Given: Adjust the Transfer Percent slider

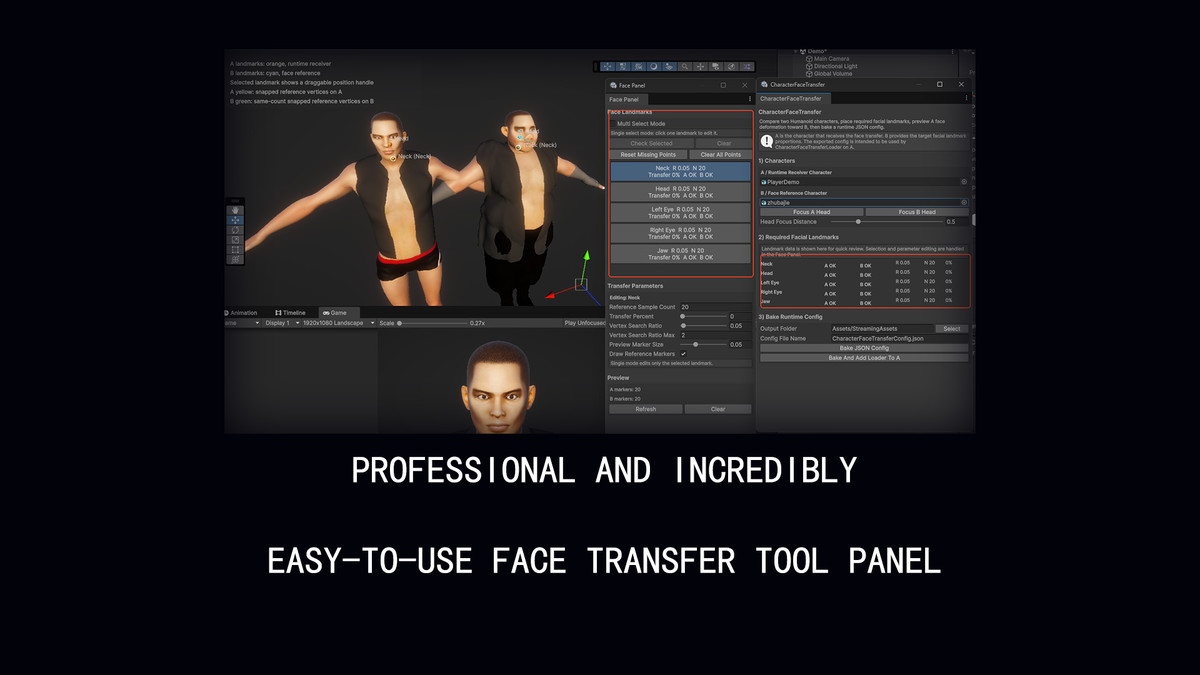Looking at the screenshot, I should [702, 316].
